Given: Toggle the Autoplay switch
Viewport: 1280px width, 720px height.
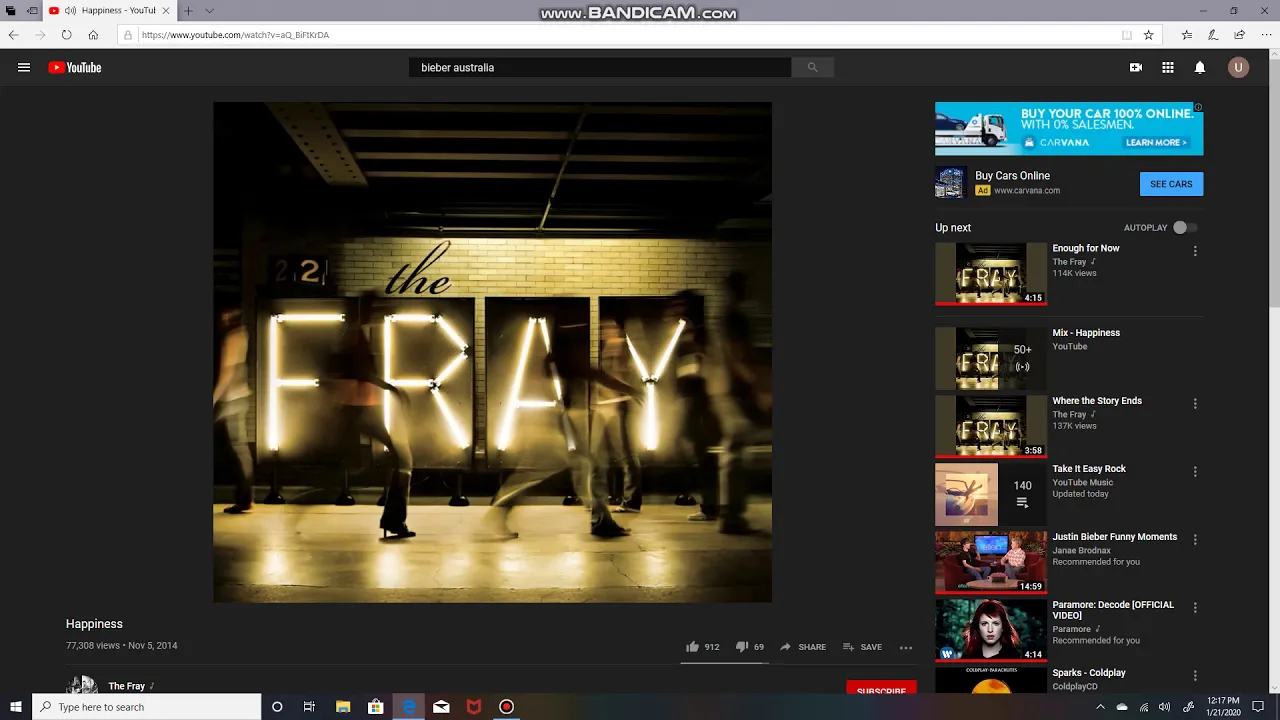Looking at the screenshot, I should point(1184,228).
